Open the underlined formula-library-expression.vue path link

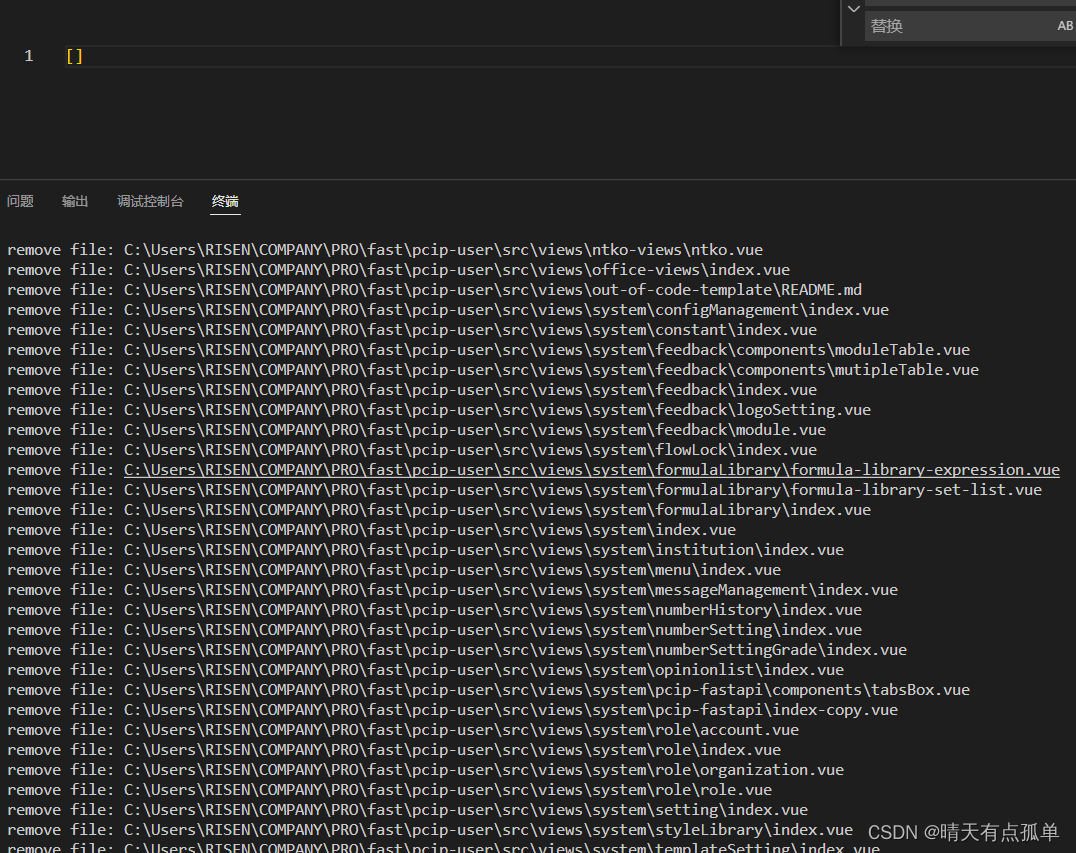[592, 470]
